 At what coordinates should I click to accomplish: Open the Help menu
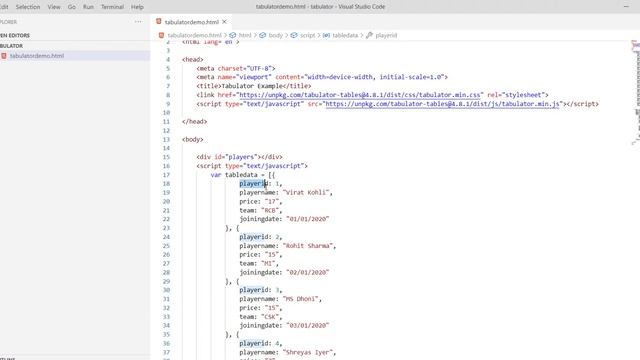click(137, 7)
